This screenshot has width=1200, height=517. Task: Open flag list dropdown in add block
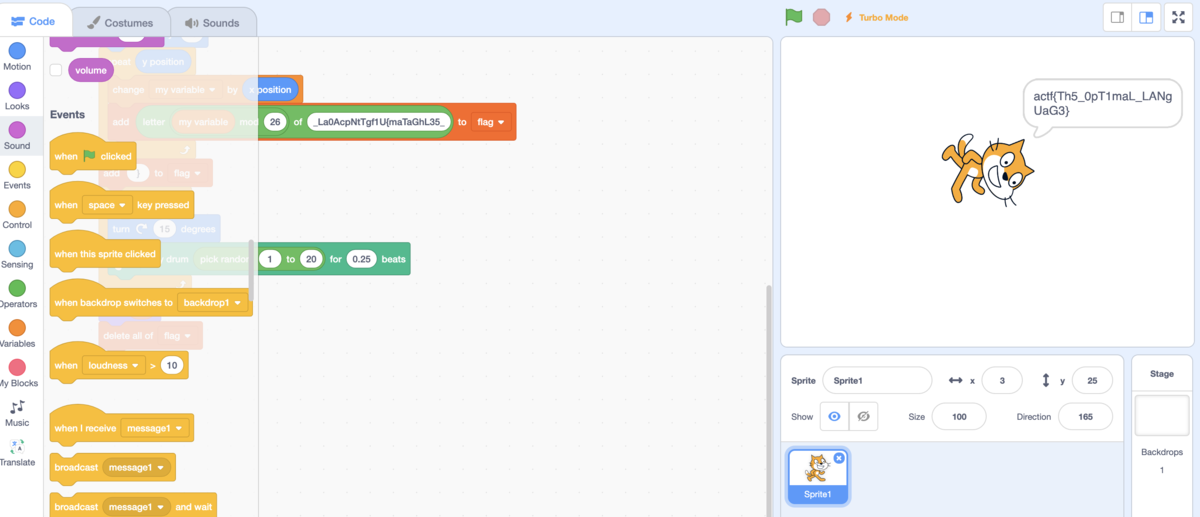[x=491, y=122]
